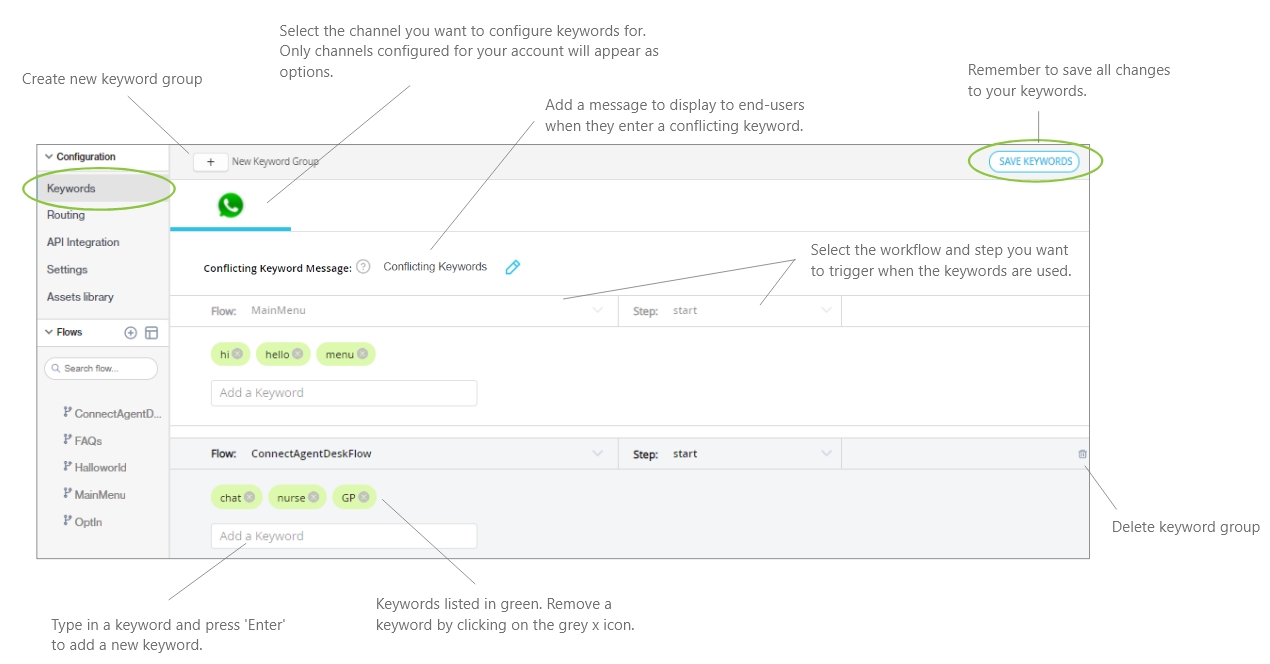
Task: Edit conflicting keyword message with pencil icon
Action: (x=513, y=267)
